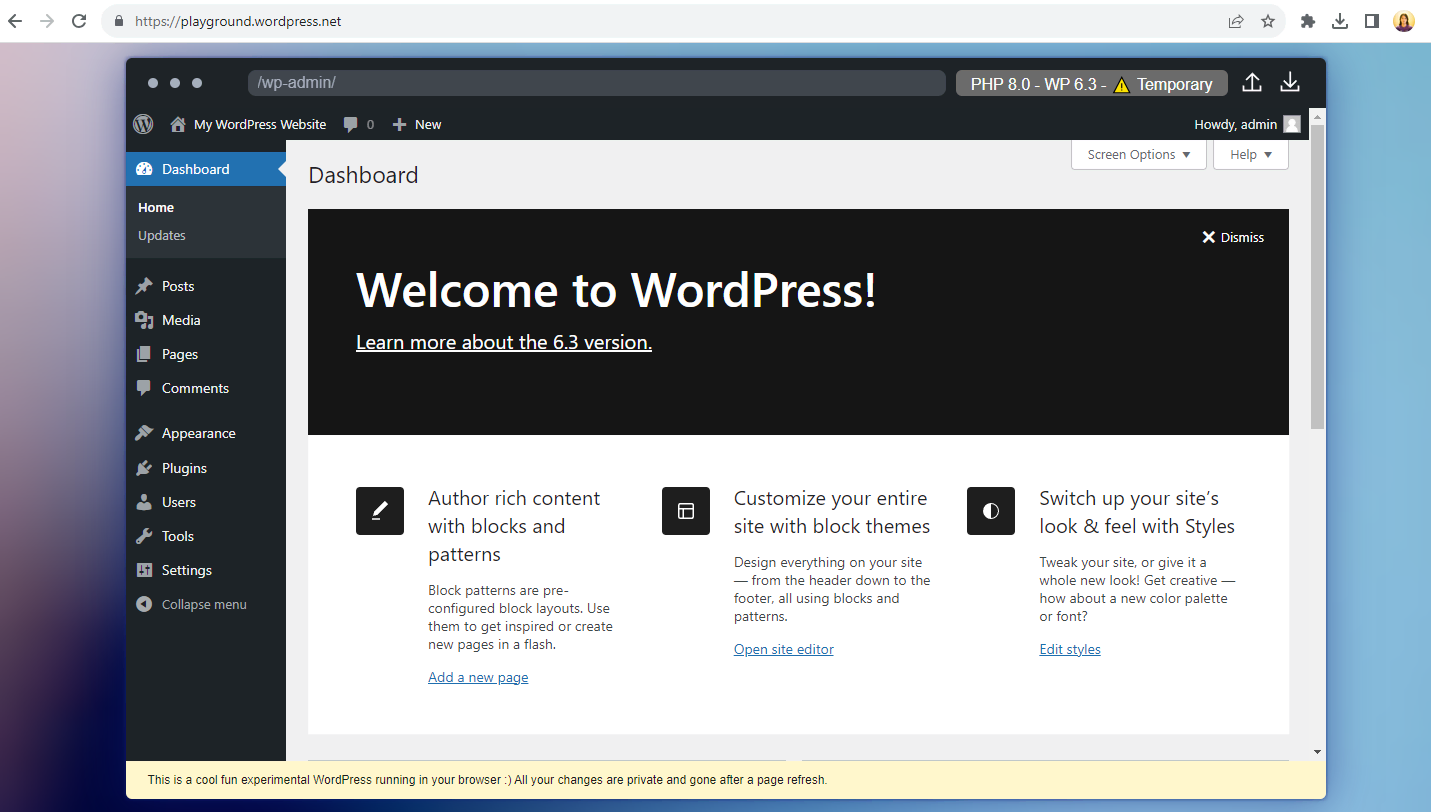Expand the Help dropdown

(x=1250, y=154)
